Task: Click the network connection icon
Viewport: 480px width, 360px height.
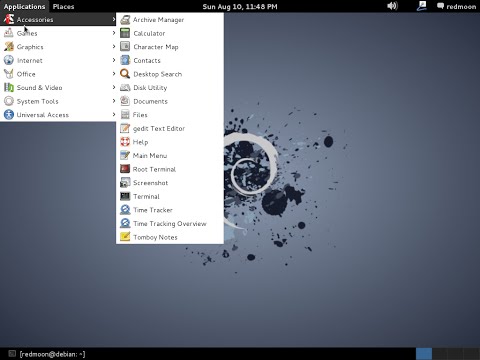Action: click(x=422, y=6)
